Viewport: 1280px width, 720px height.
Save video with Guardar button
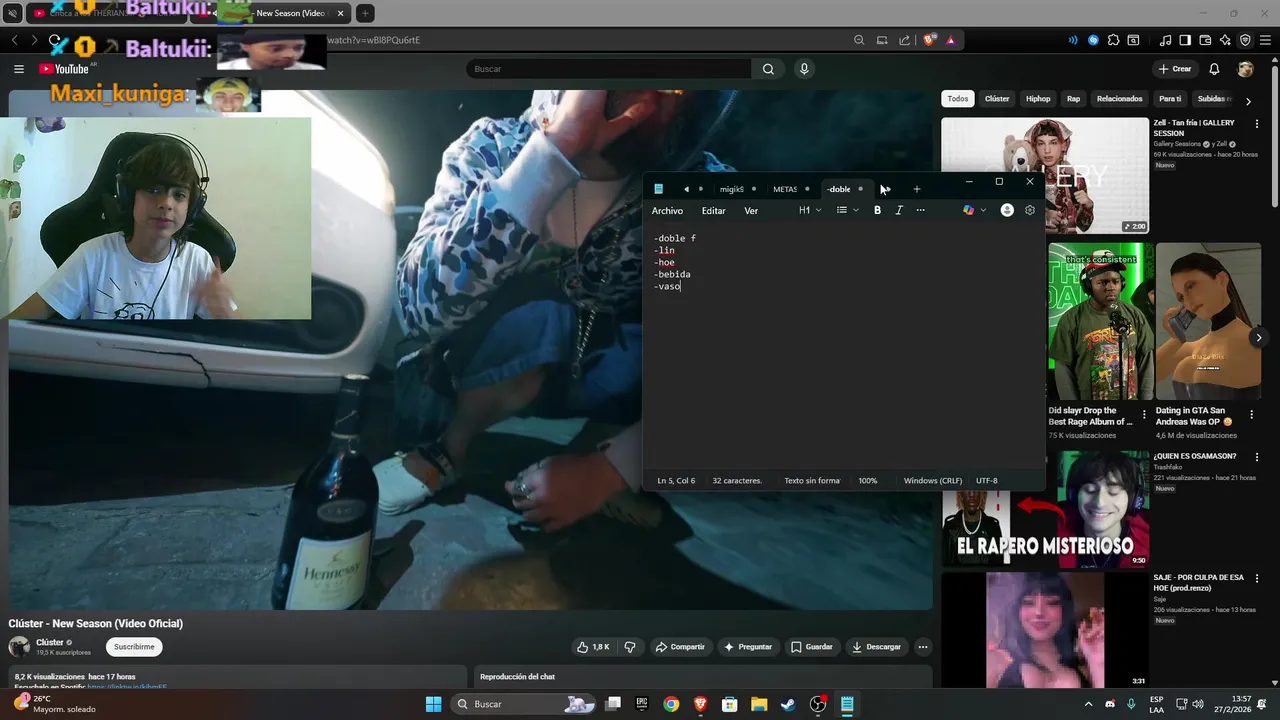coord(812,647)
